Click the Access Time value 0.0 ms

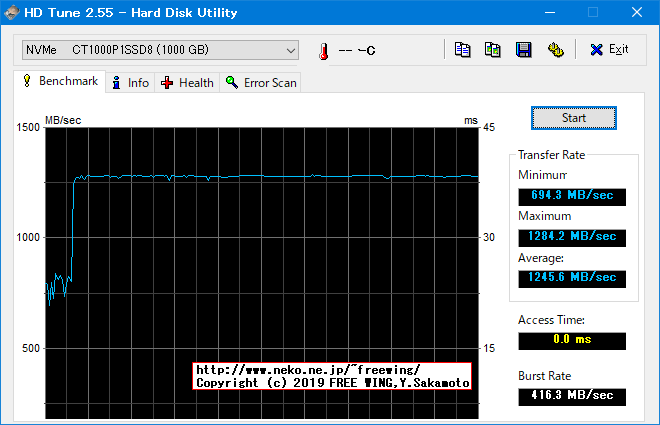[572, 340]
